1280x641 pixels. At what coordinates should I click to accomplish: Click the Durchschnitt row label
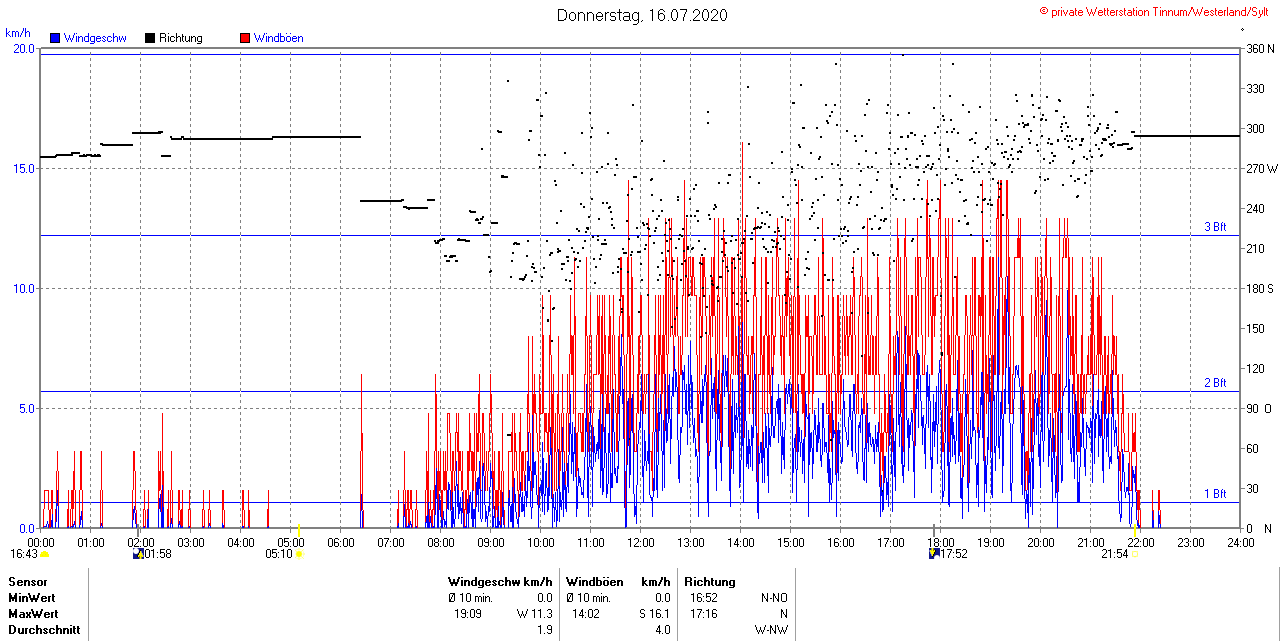[44, 631]
